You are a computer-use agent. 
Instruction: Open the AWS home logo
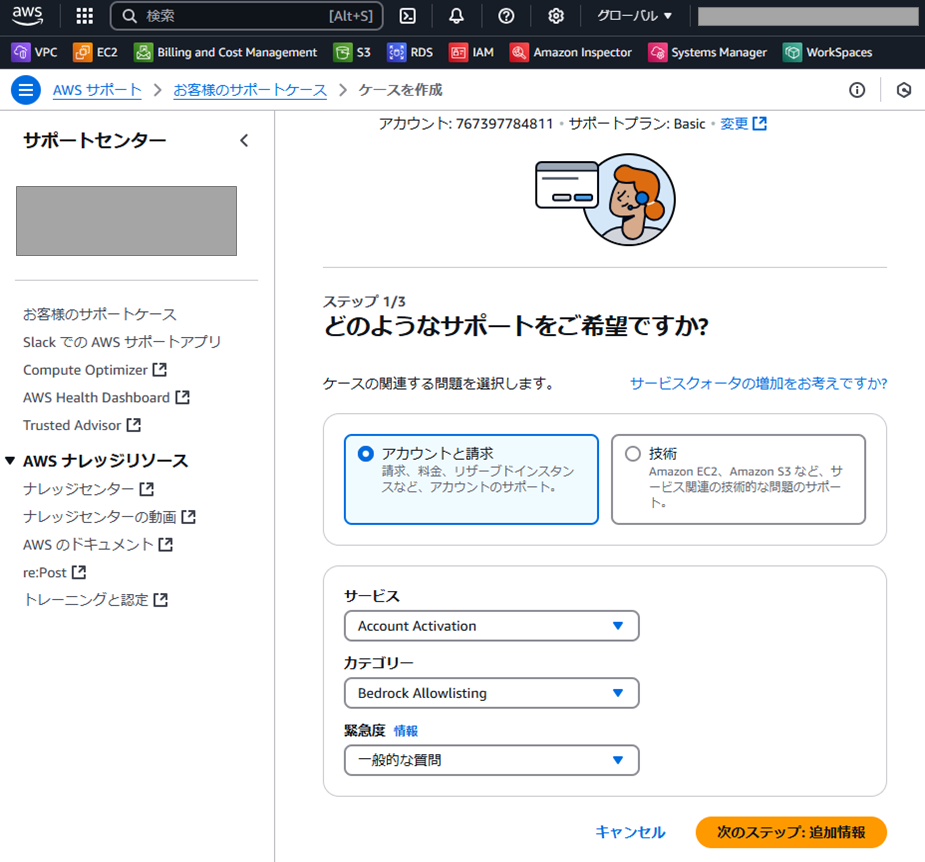(27, 16)
